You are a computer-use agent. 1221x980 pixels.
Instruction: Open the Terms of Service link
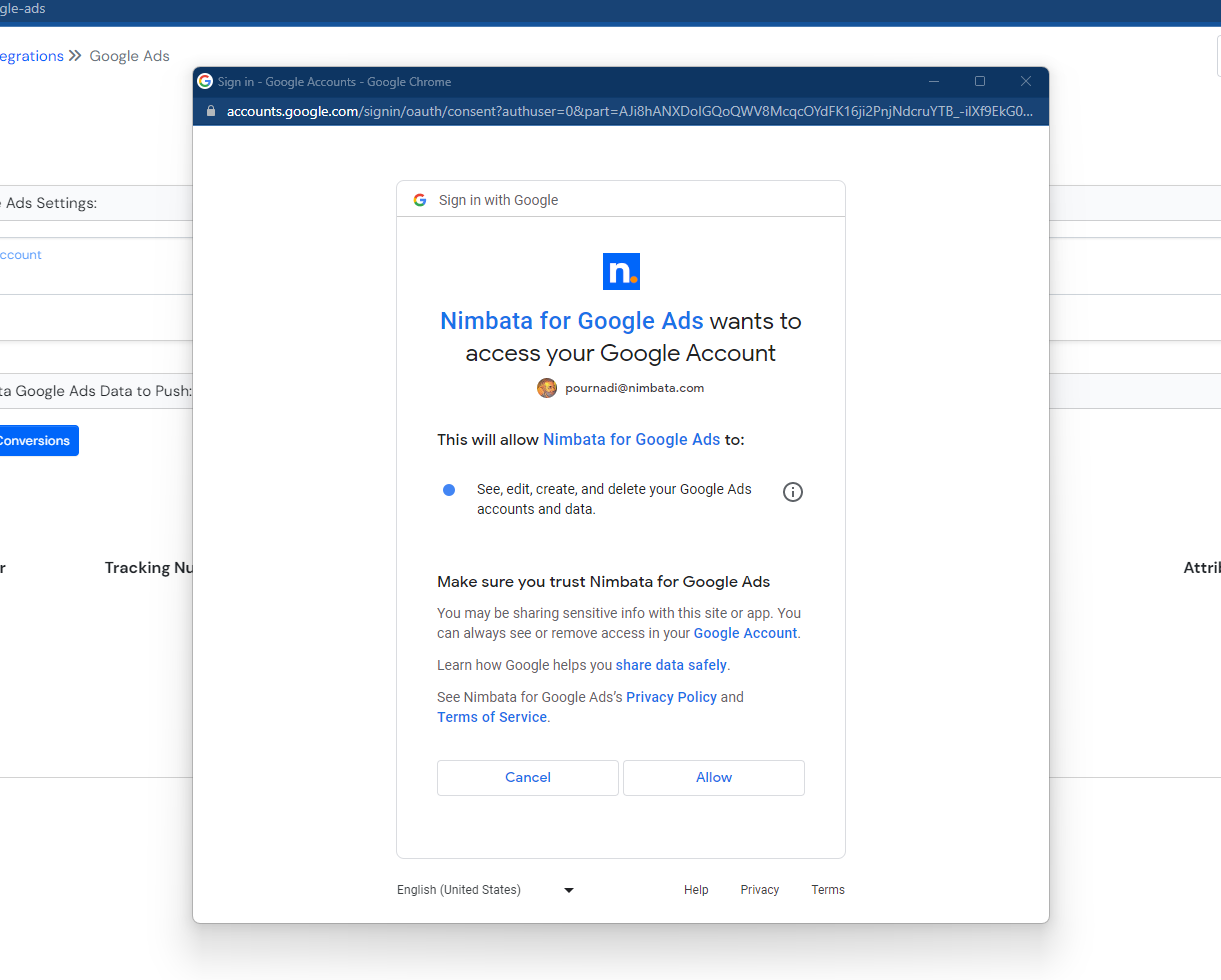click(x=492, y=717)
